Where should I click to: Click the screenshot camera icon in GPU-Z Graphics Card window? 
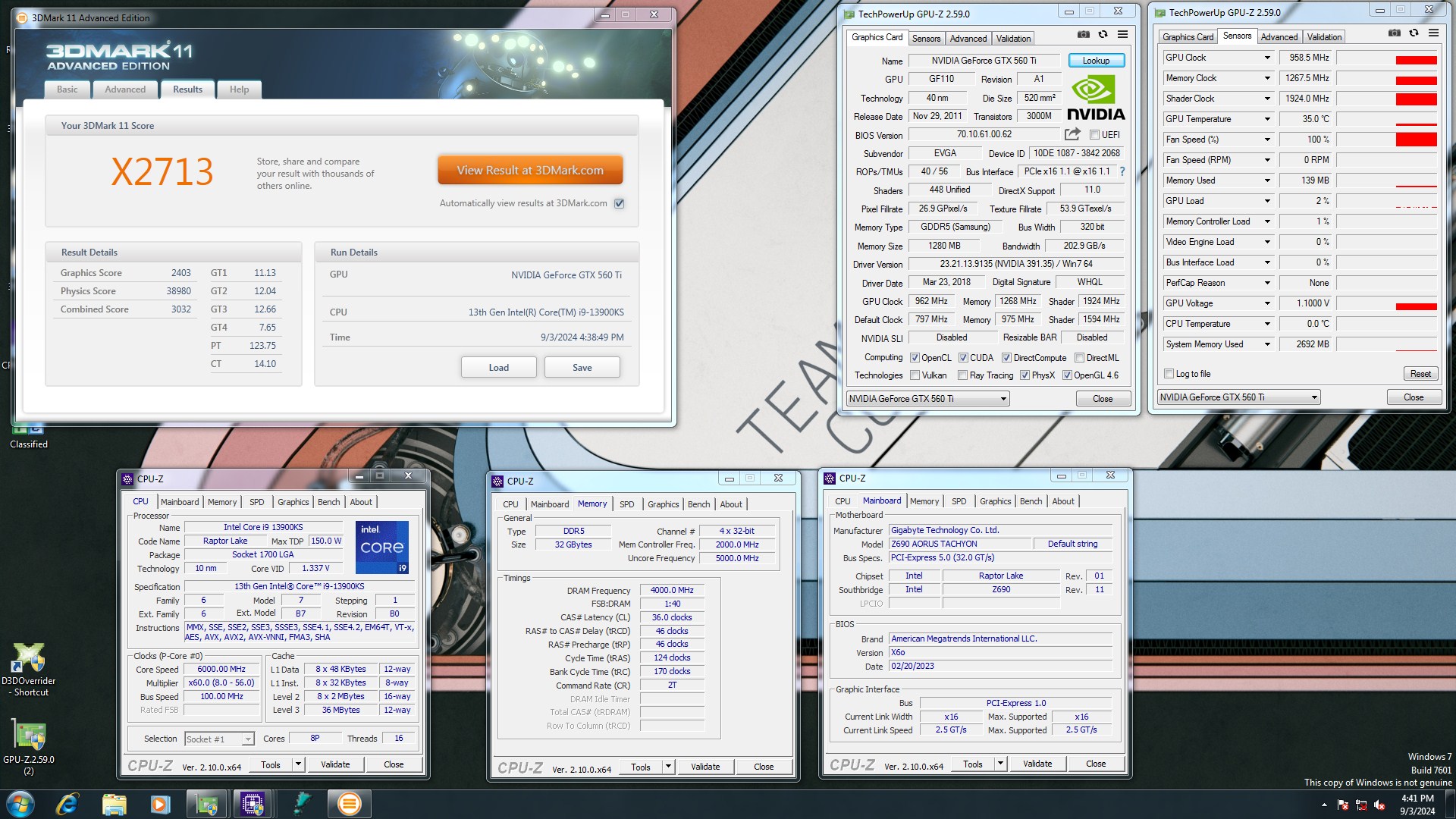[x=1084, y=34]
